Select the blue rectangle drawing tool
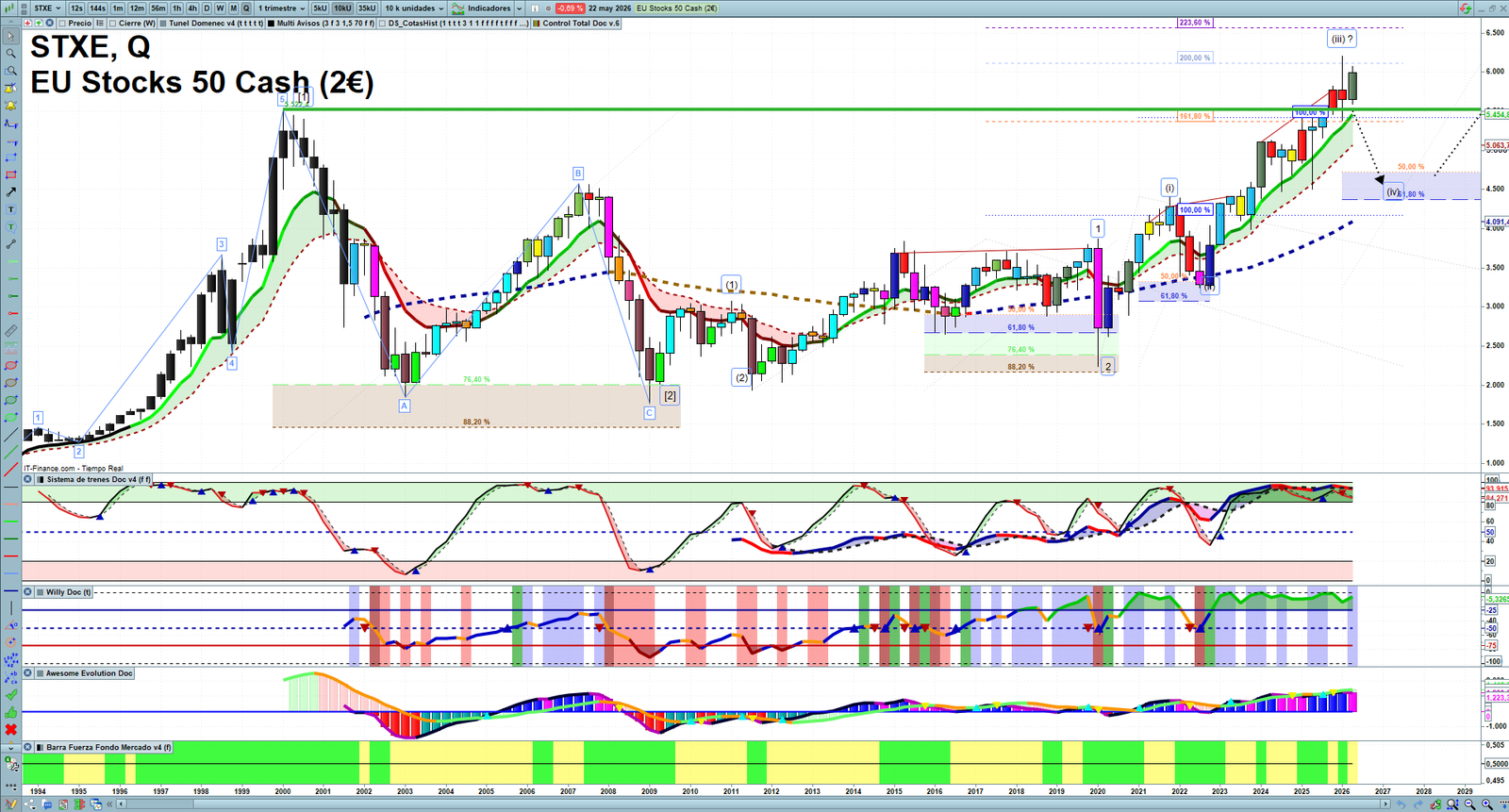The image size is (1509, 812). 11,157
